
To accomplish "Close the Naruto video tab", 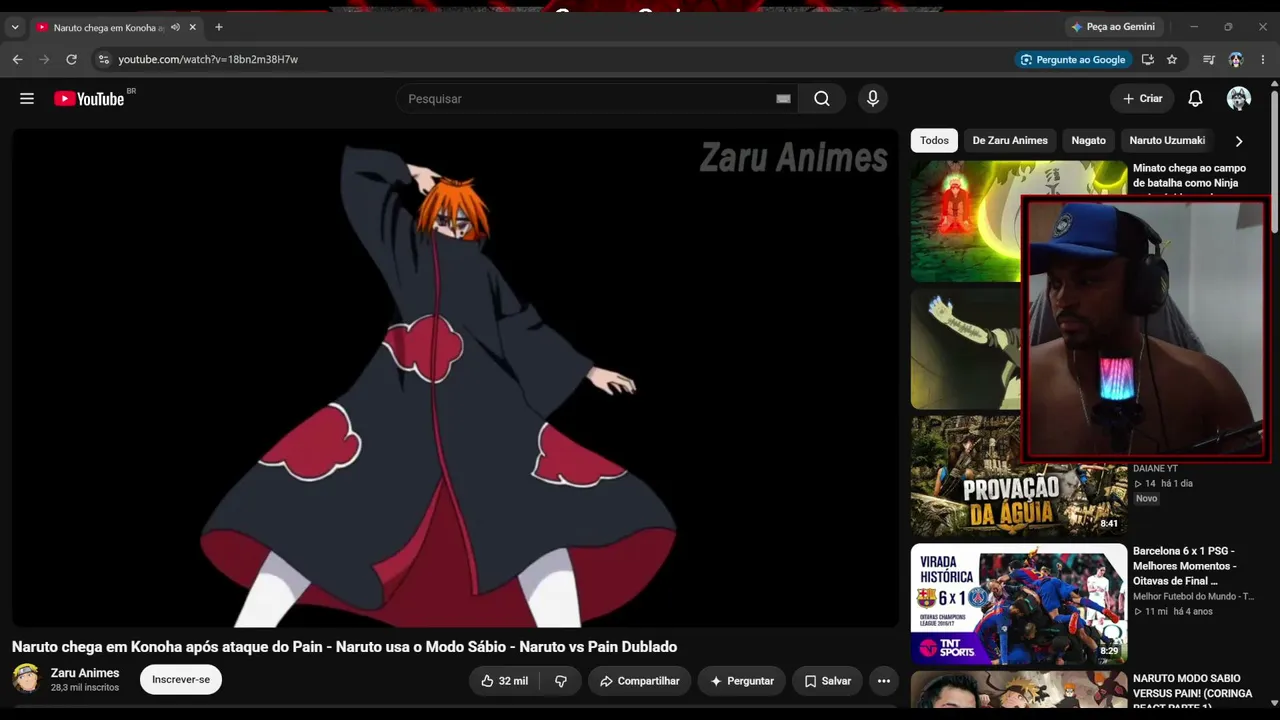I will pos(193,27).
